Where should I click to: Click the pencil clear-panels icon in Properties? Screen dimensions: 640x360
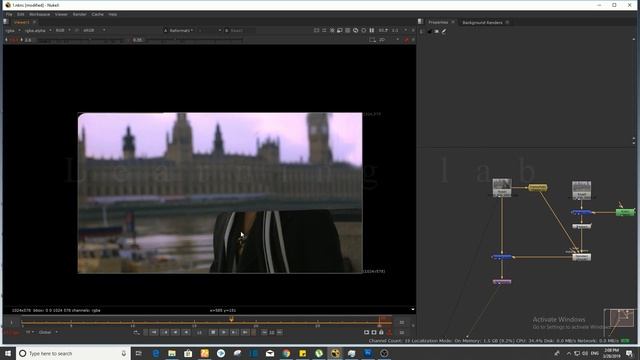(x=444, y=31)
